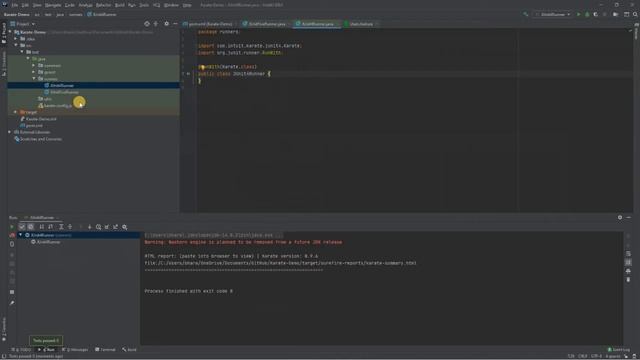Expand the second package under java

34,72
